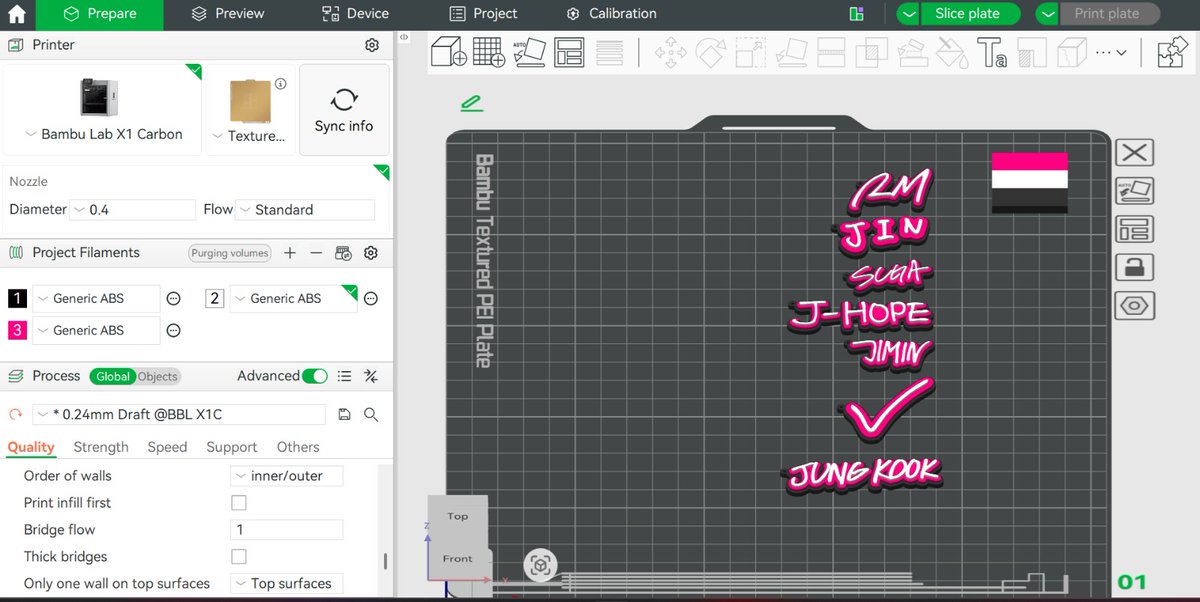
Task: Click the save process preset icon
Action: (345, 414)
